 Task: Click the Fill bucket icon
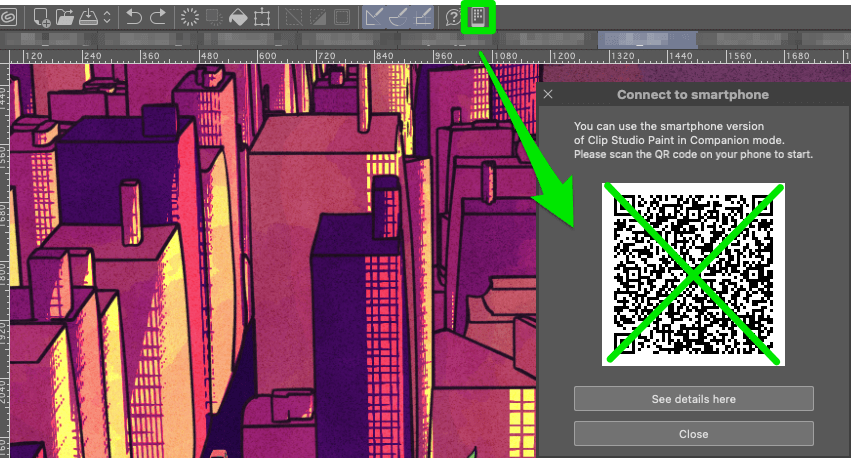238,17
